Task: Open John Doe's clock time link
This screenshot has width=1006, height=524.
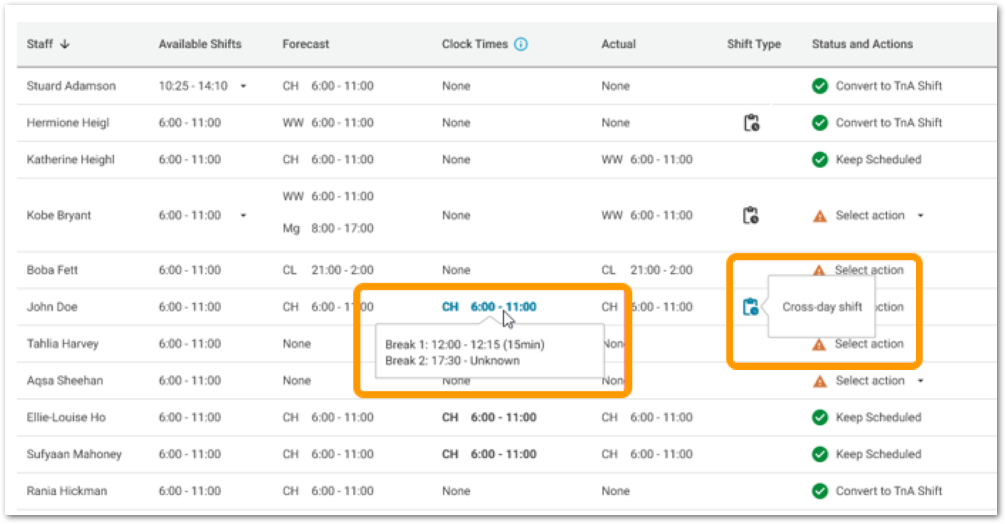Action: [x=489, y=307]
